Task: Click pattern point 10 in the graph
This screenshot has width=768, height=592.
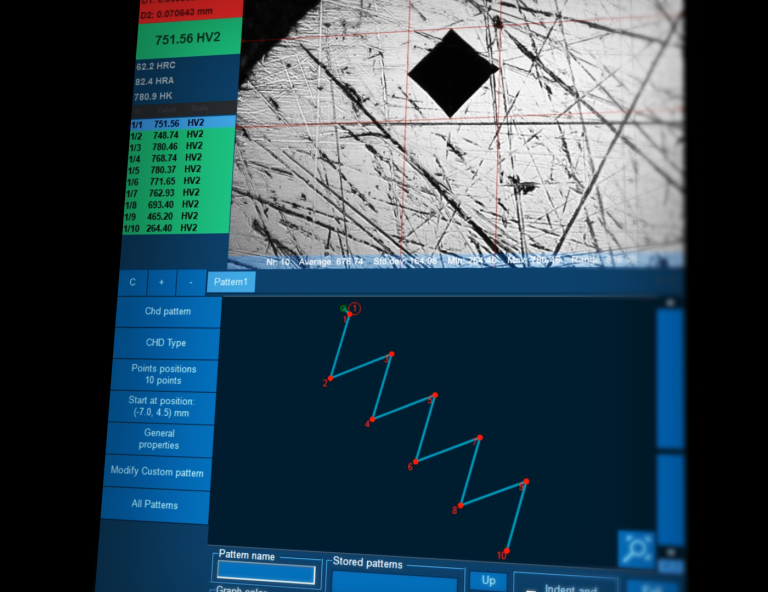Action: [x=507, y=551]
